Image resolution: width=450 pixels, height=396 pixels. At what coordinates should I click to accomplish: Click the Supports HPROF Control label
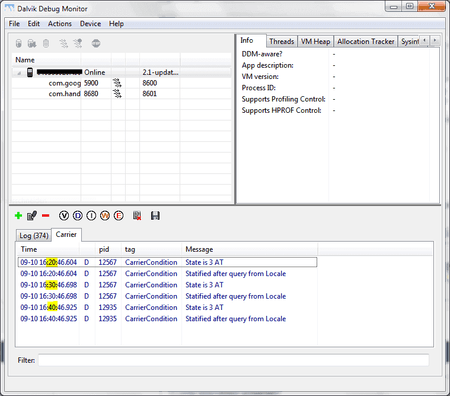pyautogui.click(x=282, y=110)
